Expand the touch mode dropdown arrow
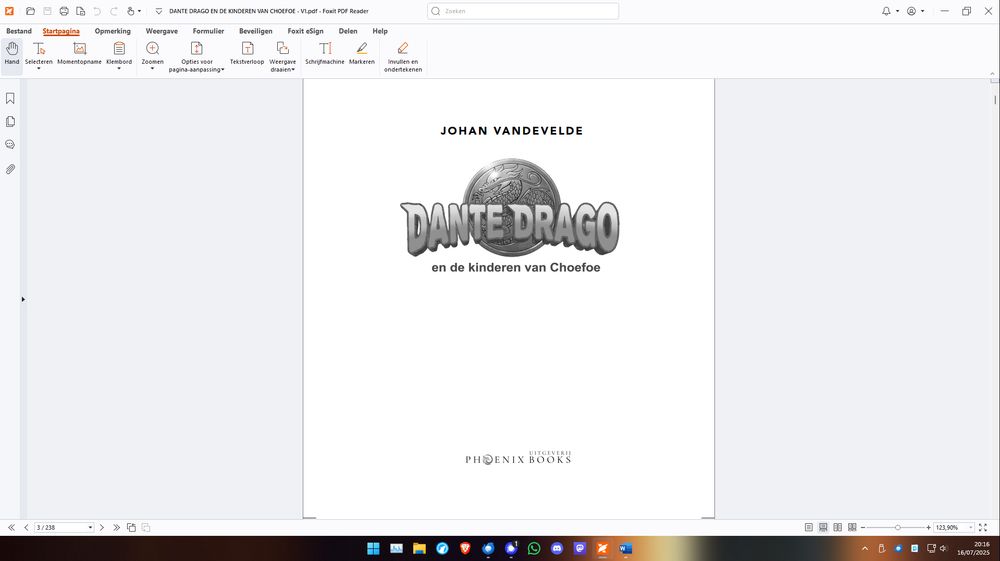This screenshot has width=1000, height=561. [139, 11]
